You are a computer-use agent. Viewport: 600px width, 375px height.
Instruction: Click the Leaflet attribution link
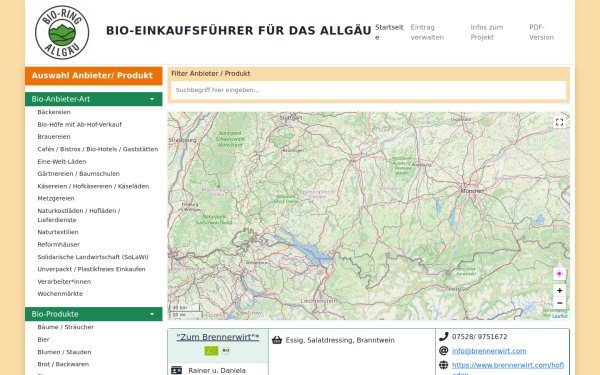click(x=559, y=316)
